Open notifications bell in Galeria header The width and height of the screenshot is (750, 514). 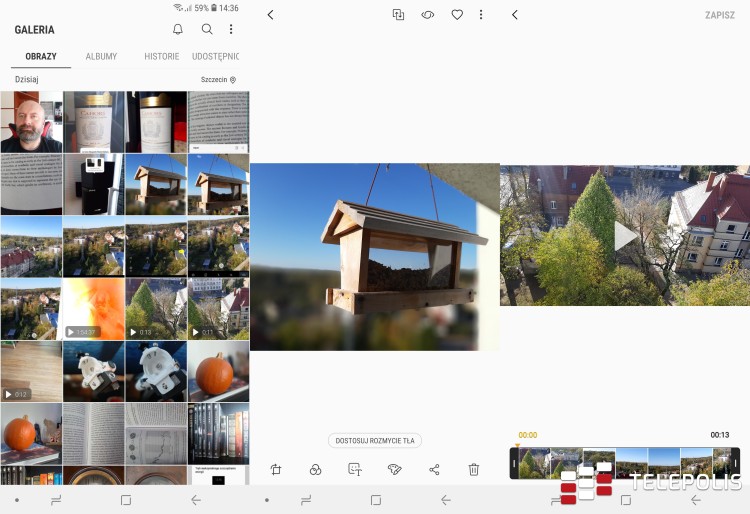(178, 30)
